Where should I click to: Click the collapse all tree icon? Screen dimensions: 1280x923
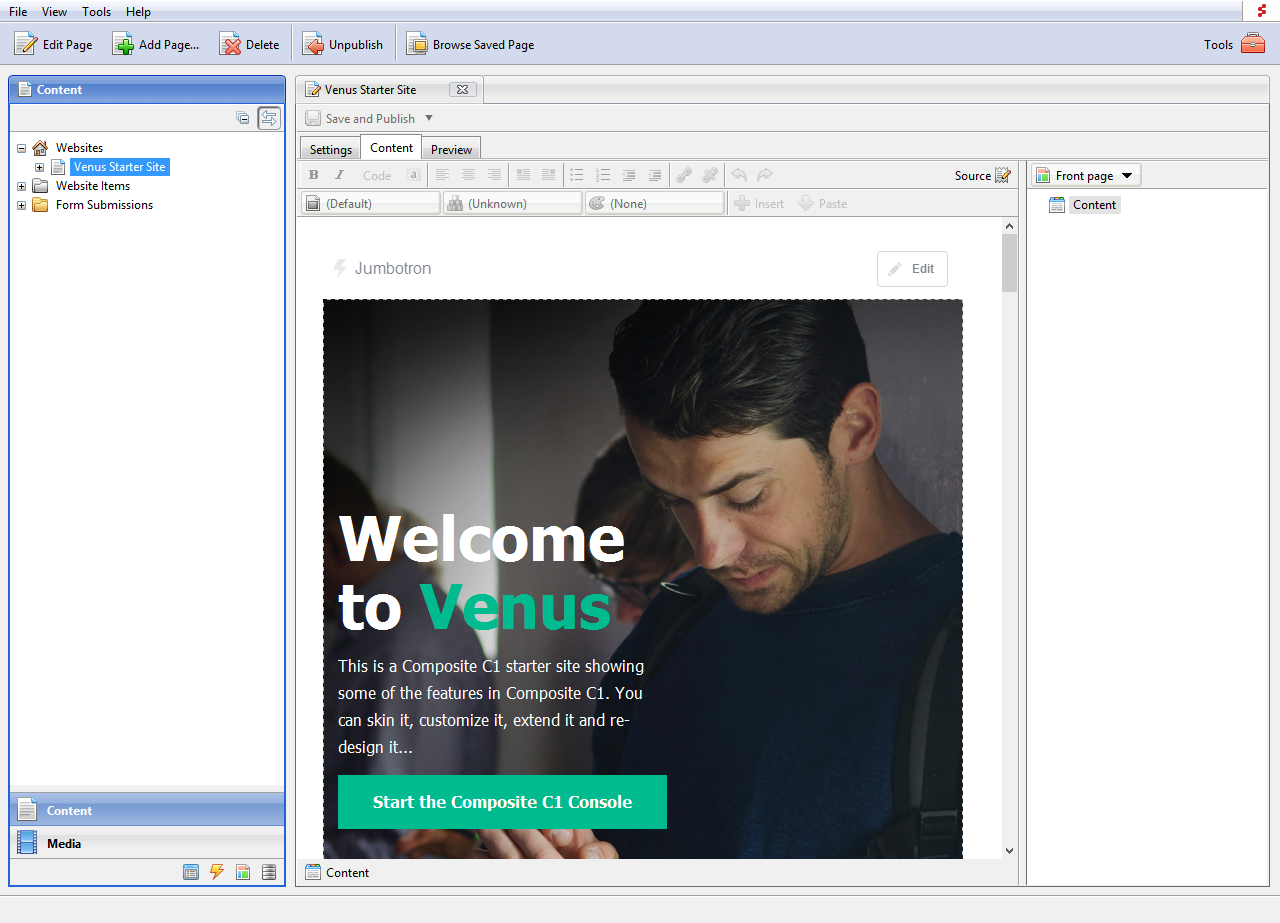242,118
